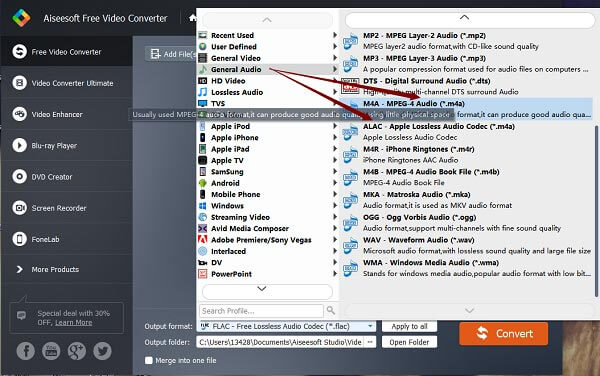
Task: Click the speech bubble special deal icon
Action: (21, 316)
